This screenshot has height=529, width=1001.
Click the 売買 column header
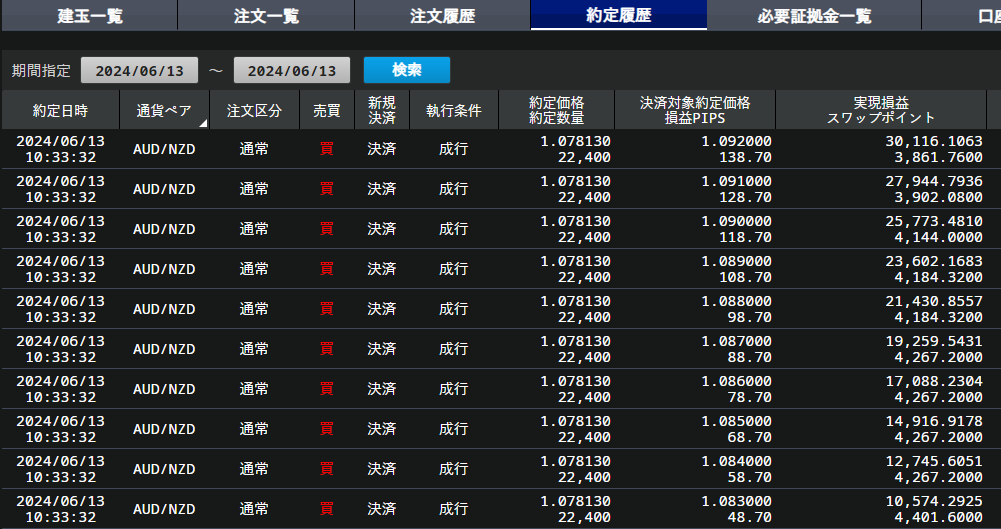pos(327,110)
